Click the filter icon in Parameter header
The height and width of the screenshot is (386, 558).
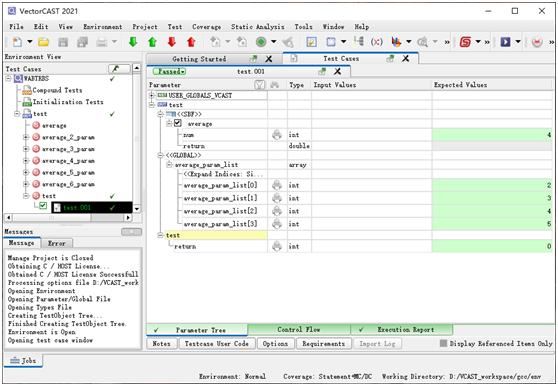click(x=259, y=85)
